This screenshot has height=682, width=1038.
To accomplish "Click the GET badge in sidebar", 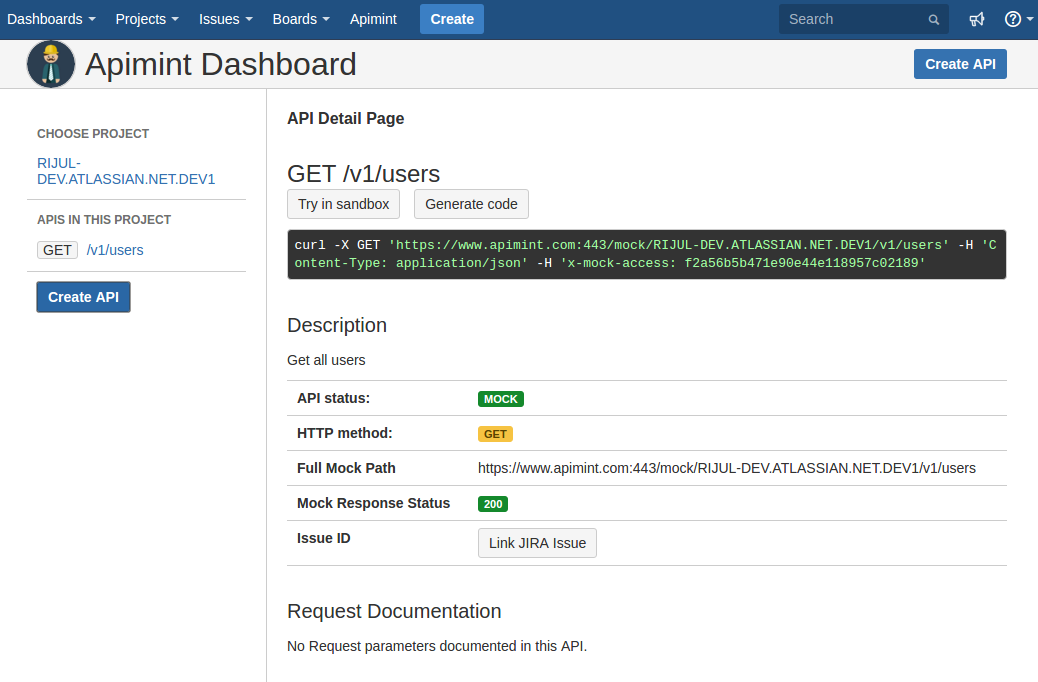I will click(58, 250).
